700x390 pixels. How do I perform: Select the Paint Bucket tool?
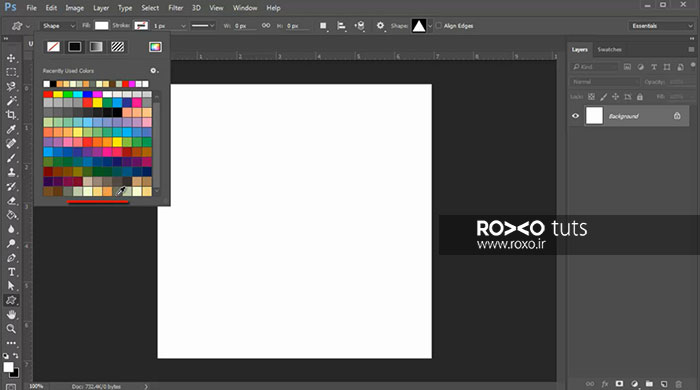pos(11,215)
